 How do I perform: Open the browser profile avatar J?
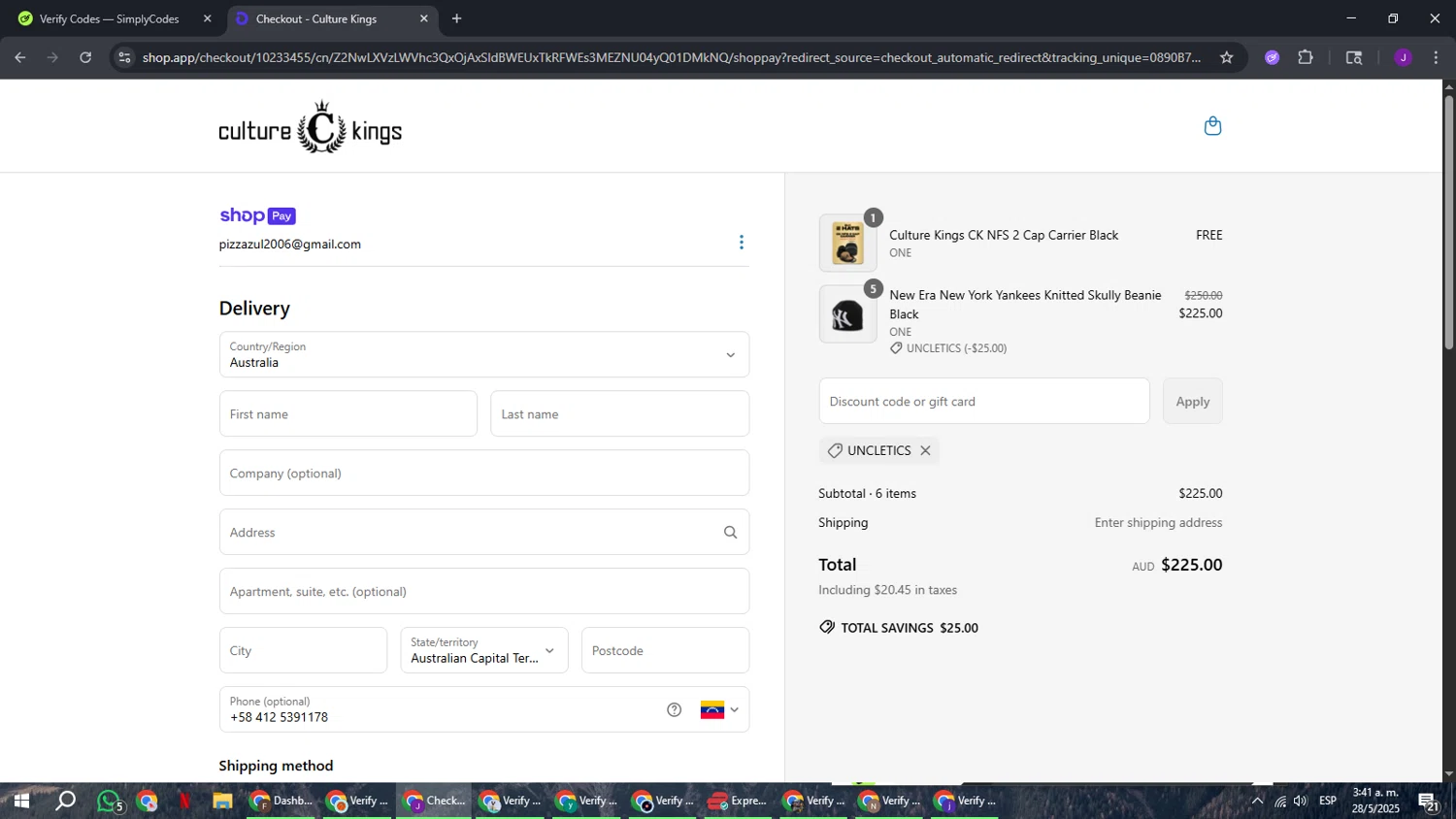(x=1403, y=57)
